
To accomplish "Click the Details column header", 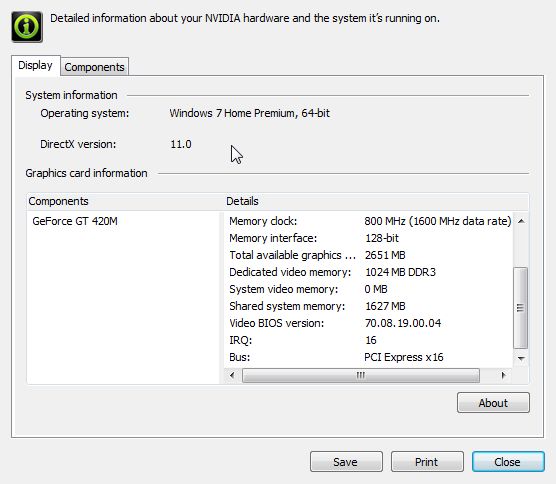I will pyautogui.click(x=376, y=201).
